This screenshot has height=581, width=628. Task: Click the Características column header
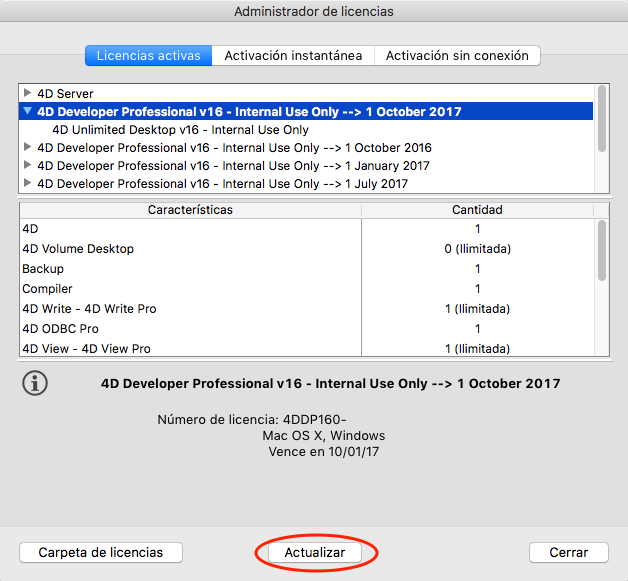pyautogui.click(x=190, y=210)
